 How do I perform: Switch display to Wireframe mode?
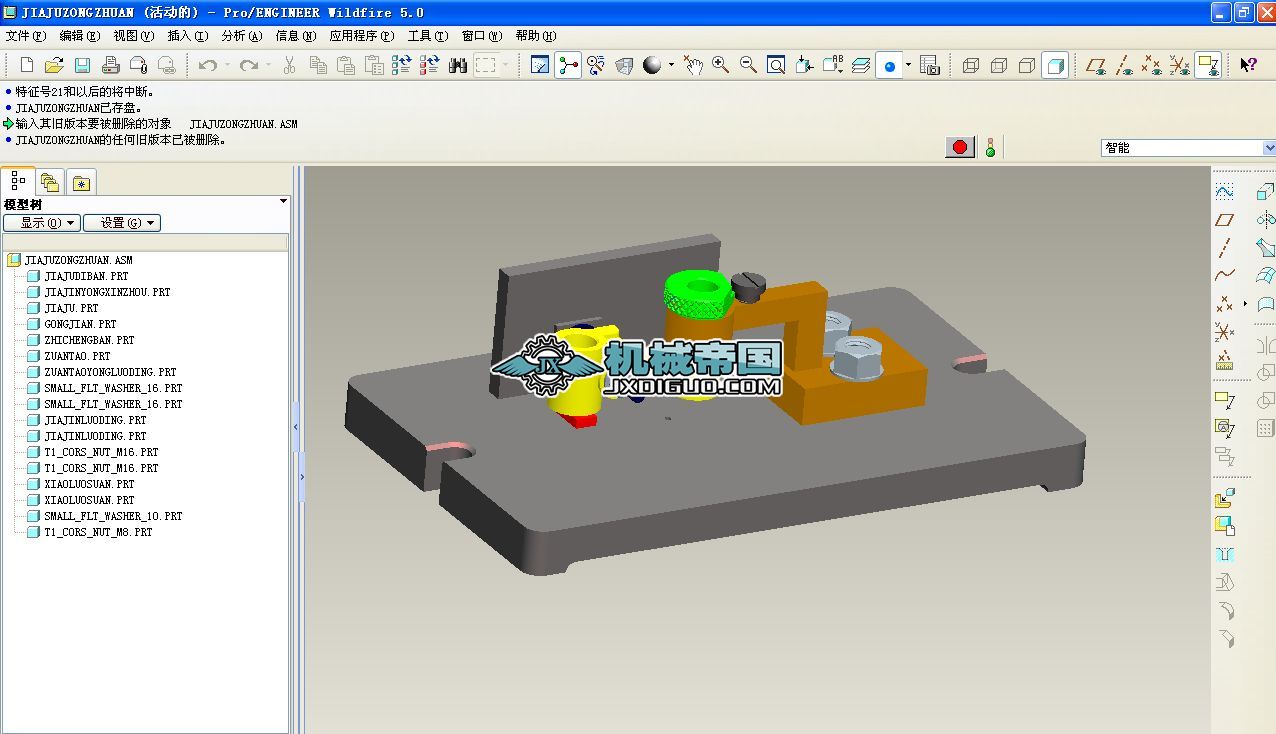pyautogui.click(x=970, y=65)
